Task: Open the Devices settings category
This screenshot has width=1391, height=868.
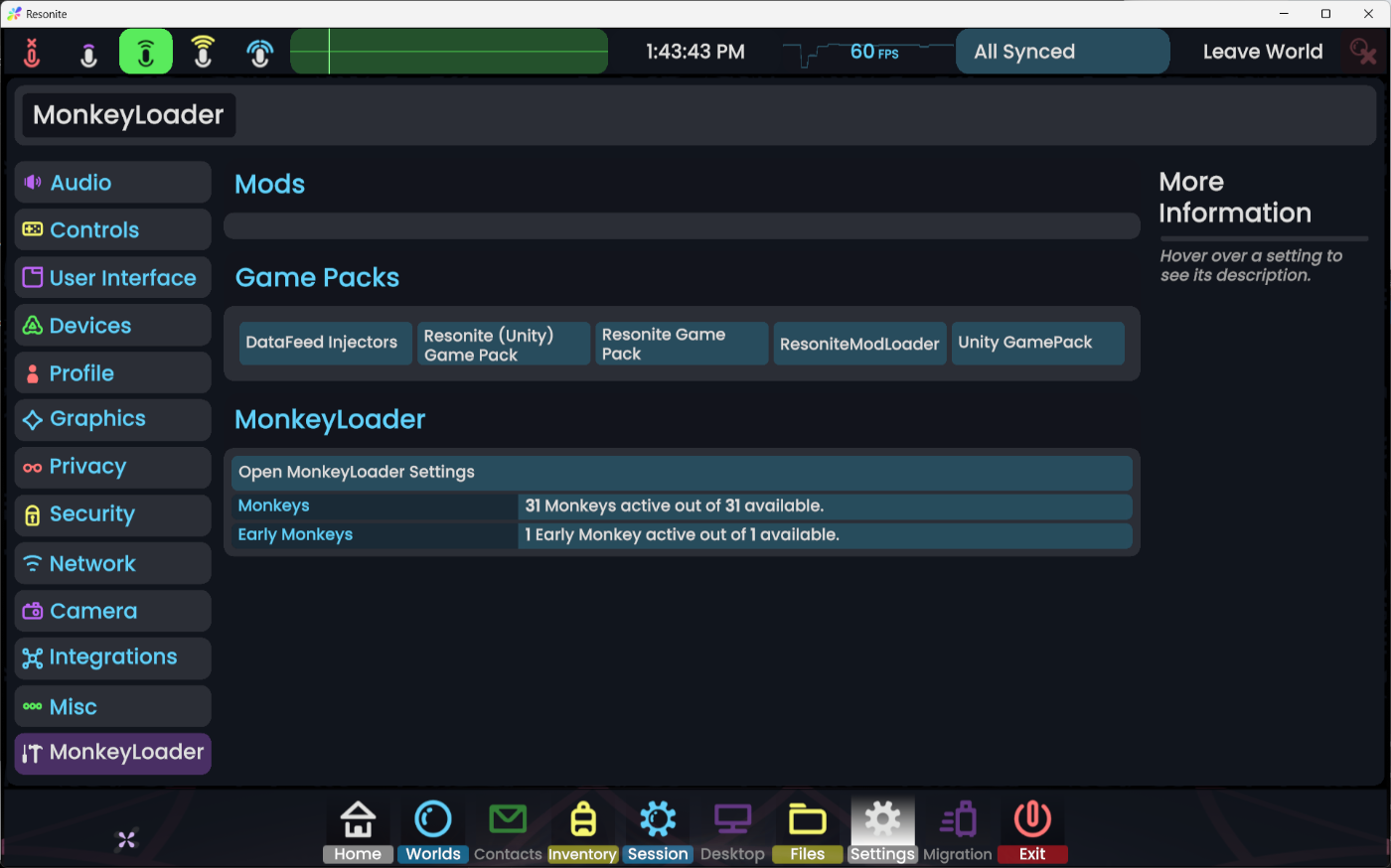Action: tap(113, 326)
